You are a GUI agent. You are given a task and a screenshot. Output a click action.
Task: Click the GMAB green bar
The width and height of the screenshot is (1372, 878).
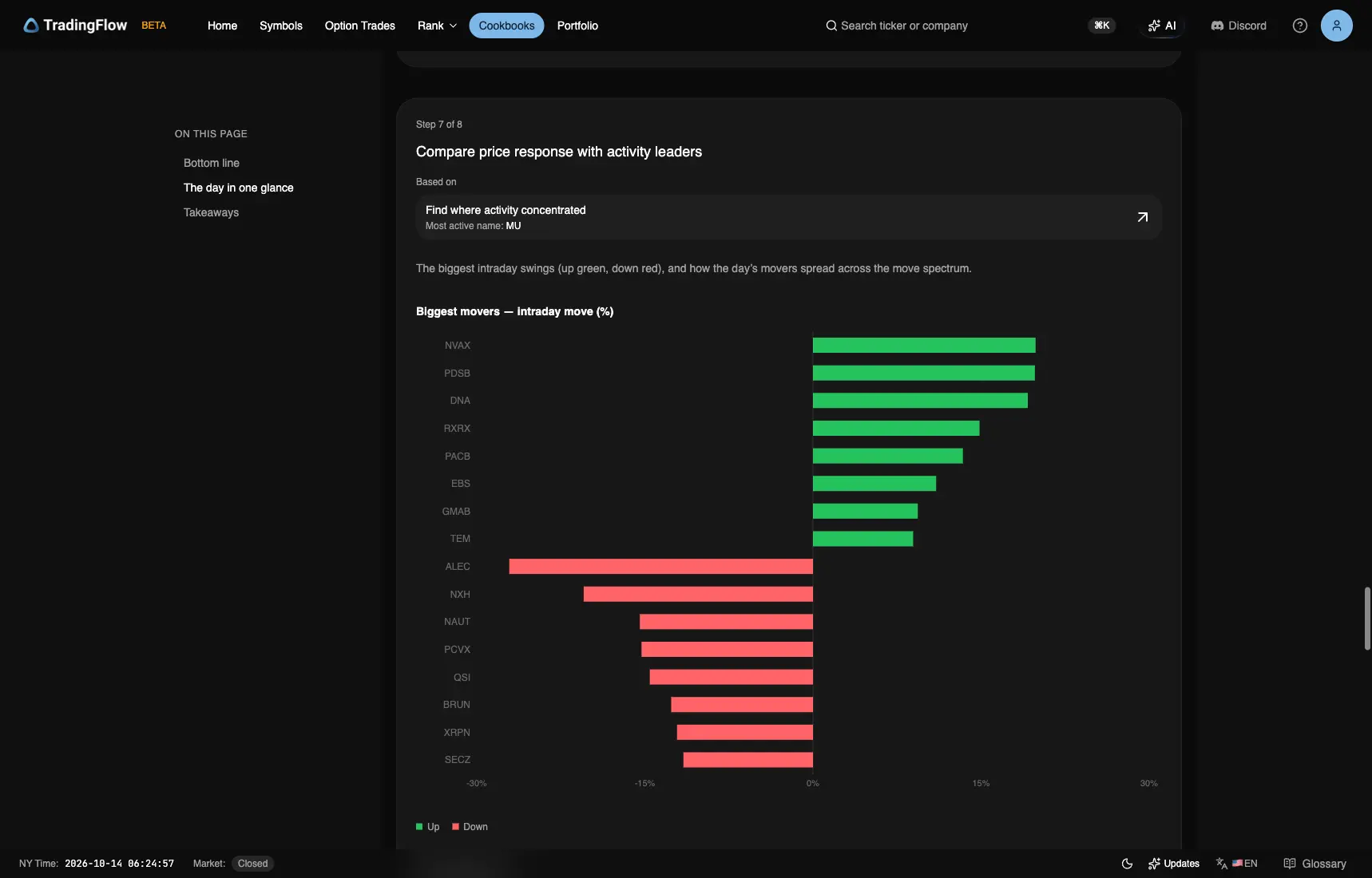(865, 512)
